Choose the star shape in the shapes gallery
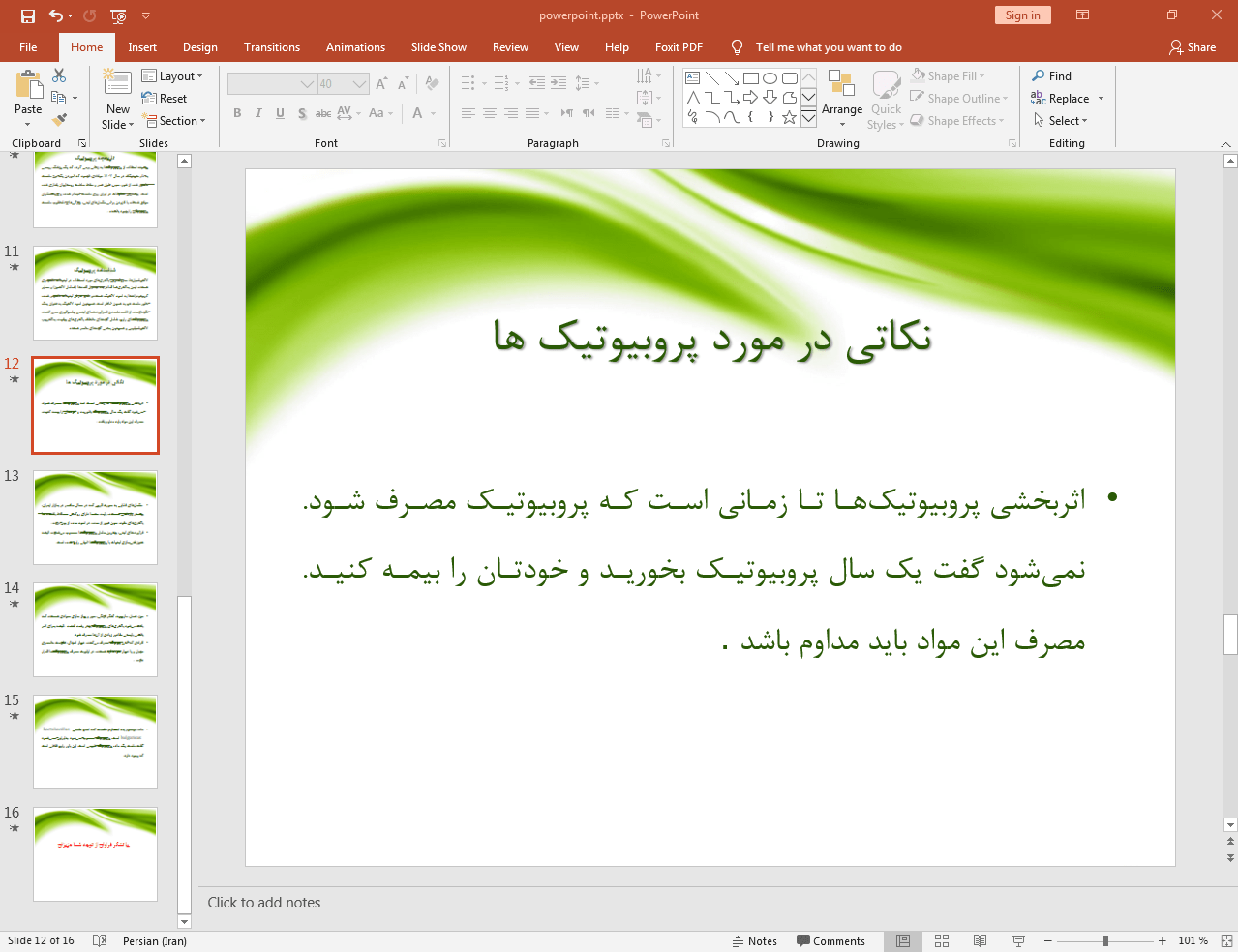1238x952 pixels. [x=790, y=117]
